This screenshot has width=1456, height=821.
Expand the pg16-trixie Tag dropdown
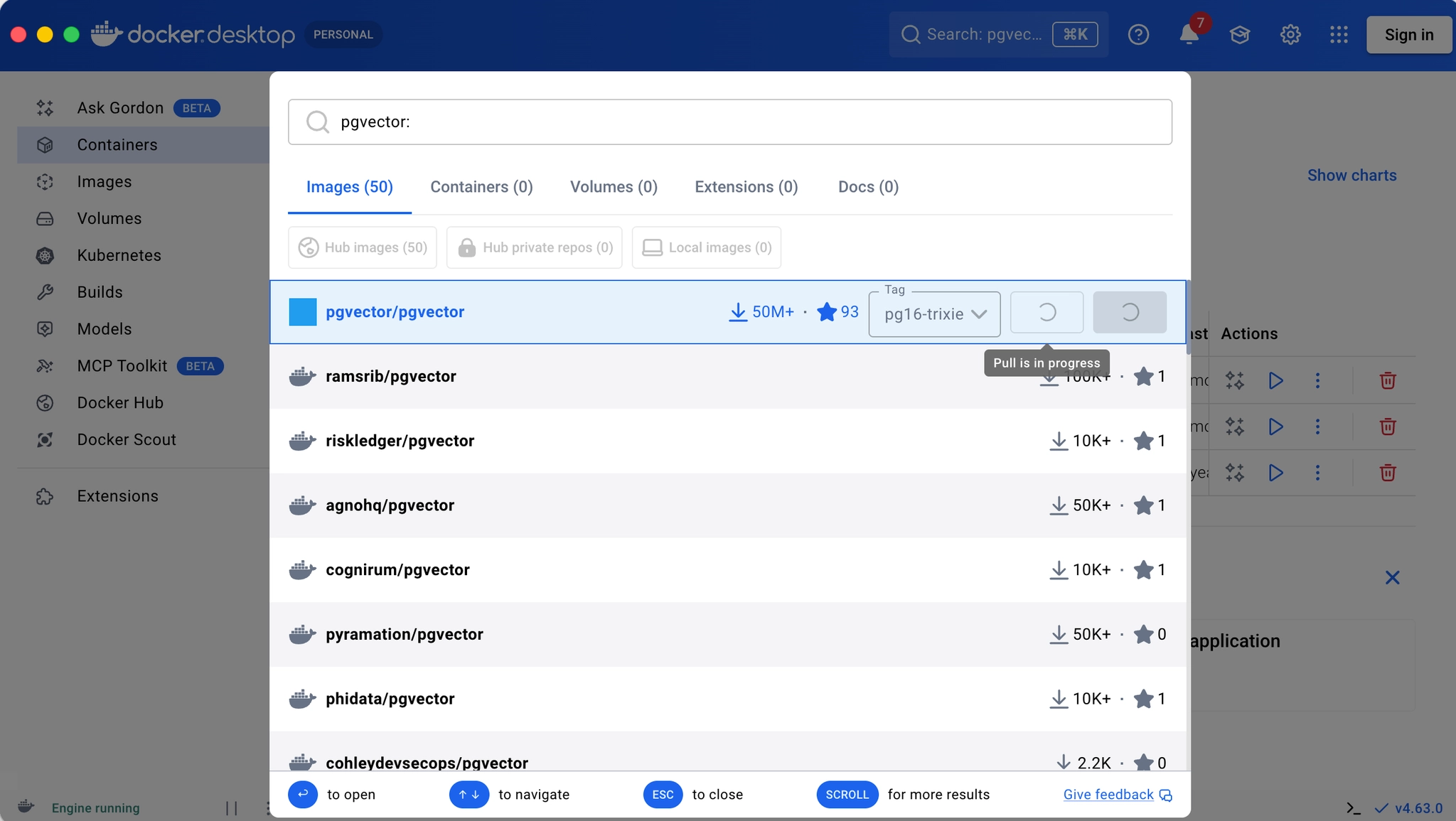934,313
